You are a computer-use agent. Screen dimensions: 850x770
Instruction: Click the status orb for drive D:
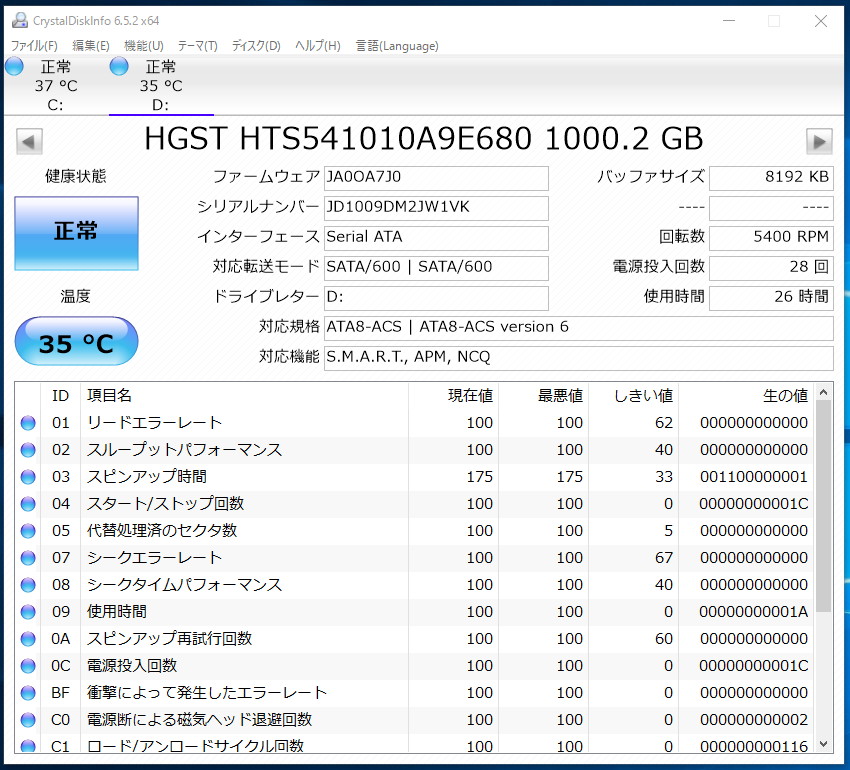pos(119,67)
